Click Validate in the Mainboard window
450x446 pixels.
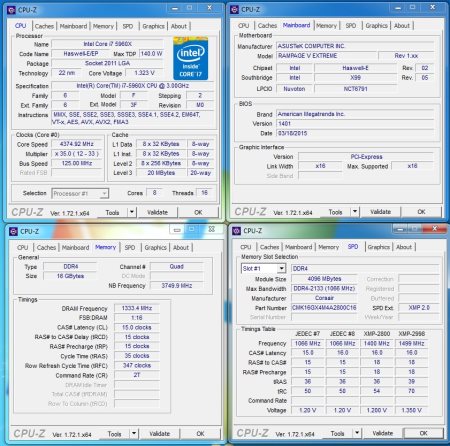coord(381,212)
